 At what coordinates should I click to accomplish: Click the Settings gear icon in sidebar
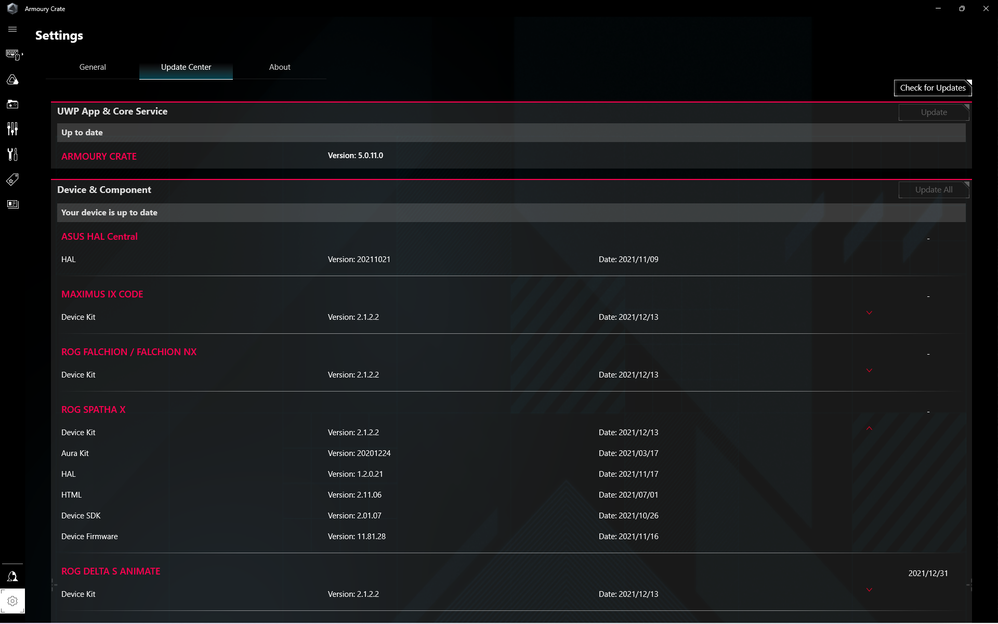[12, 601]
